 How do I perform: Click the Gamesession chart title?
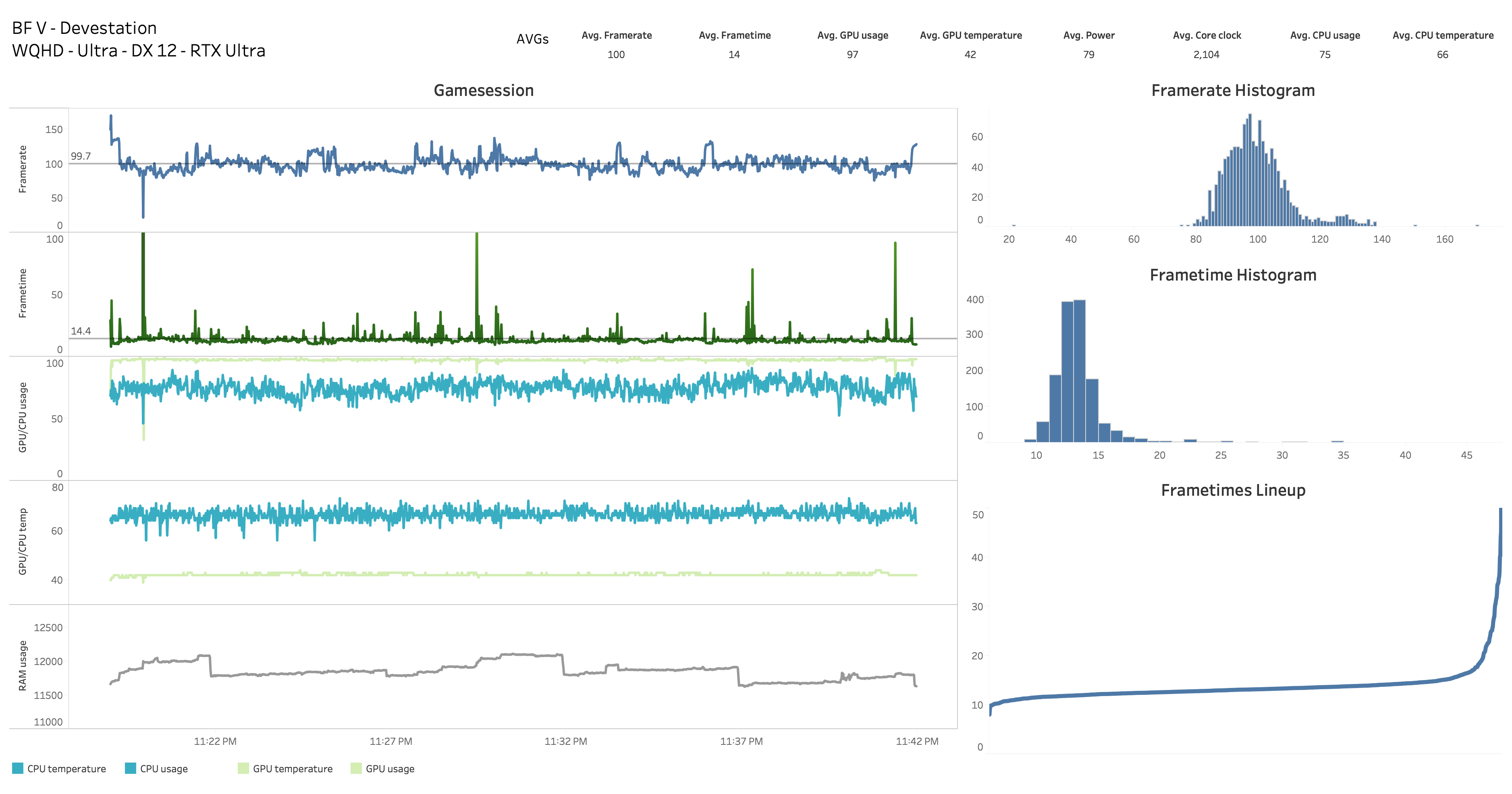pos(484,90)
